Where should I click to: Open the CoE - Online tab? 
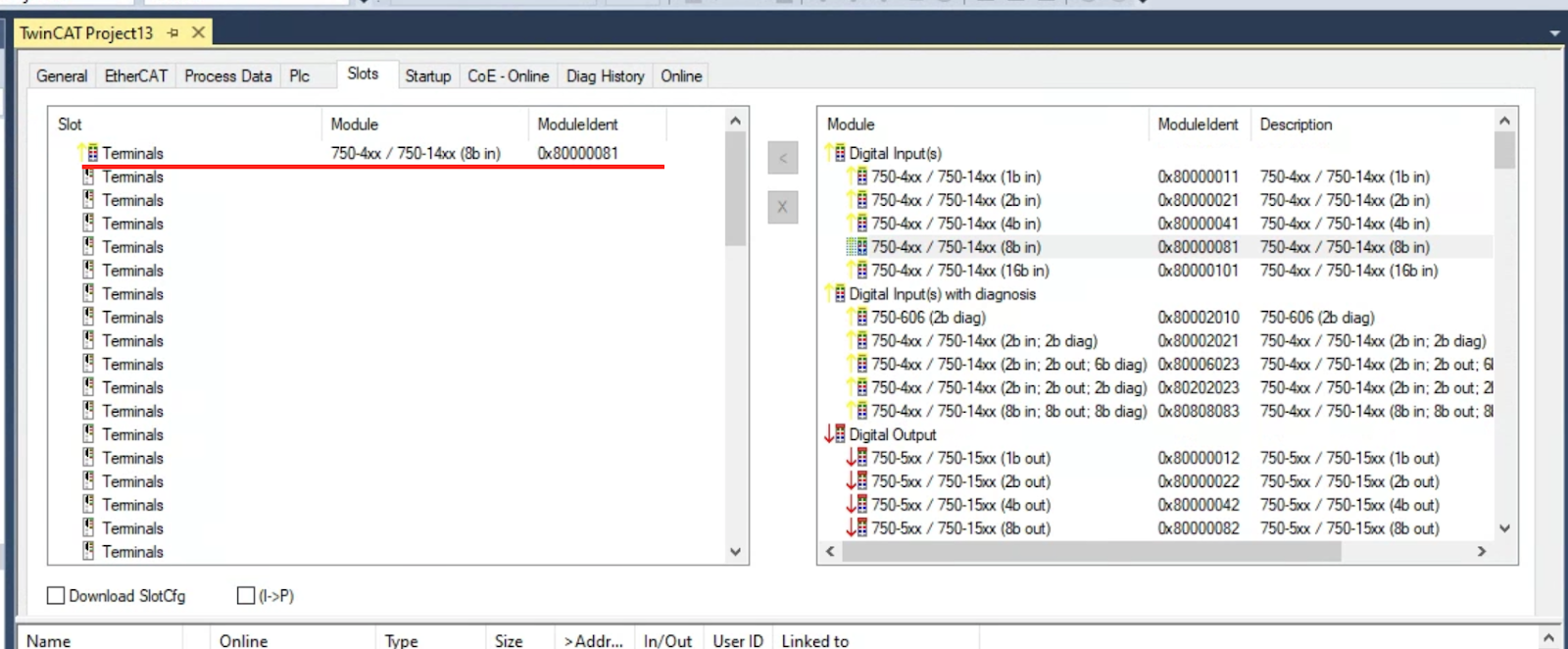point(509,76)
